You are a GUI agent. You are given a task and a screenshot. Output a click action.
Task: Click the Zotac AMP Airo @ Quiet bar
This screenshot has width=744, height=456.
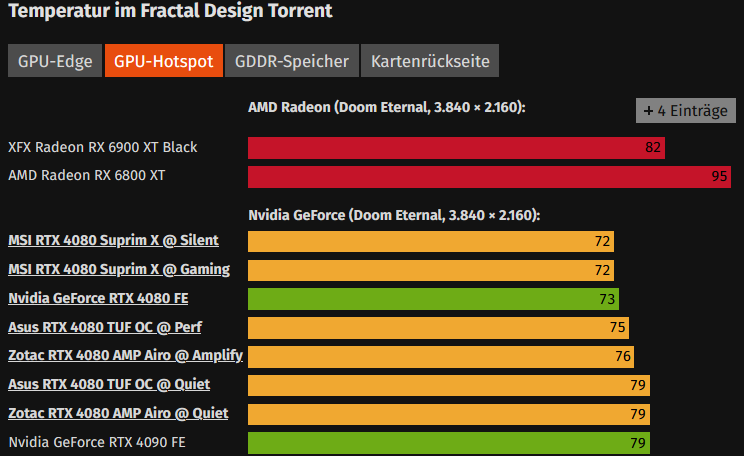(449, 414)
